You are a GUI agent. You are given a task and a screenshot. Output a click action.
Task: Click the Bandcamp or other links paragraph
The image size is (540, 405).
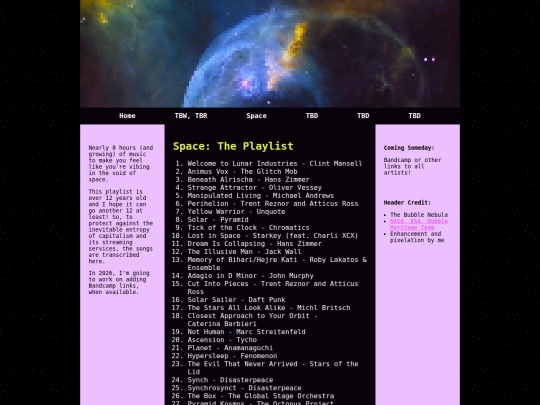pyautogui.click(x=413, y=166)
